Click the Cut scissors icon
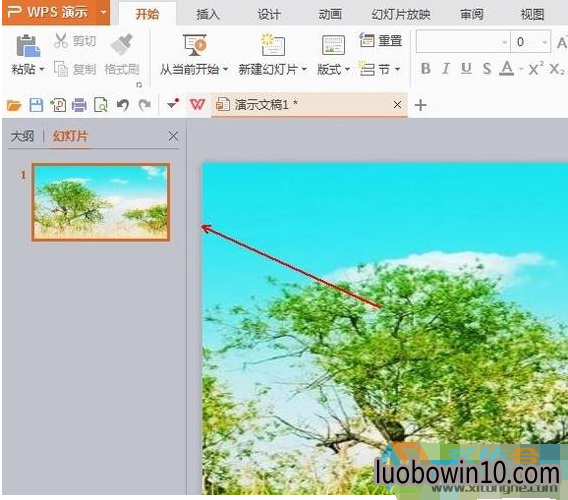Viewport: 568px width, 500px height. [x=61, y=41]
